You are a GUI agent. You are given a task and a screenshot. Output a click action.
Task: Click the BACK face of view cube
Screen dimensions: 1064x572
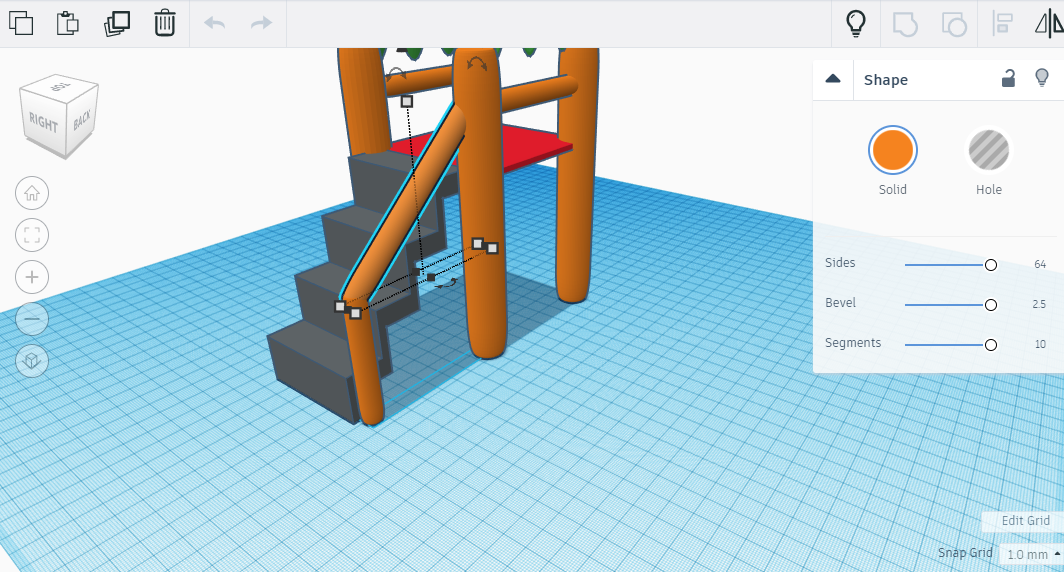coord(82,120)
